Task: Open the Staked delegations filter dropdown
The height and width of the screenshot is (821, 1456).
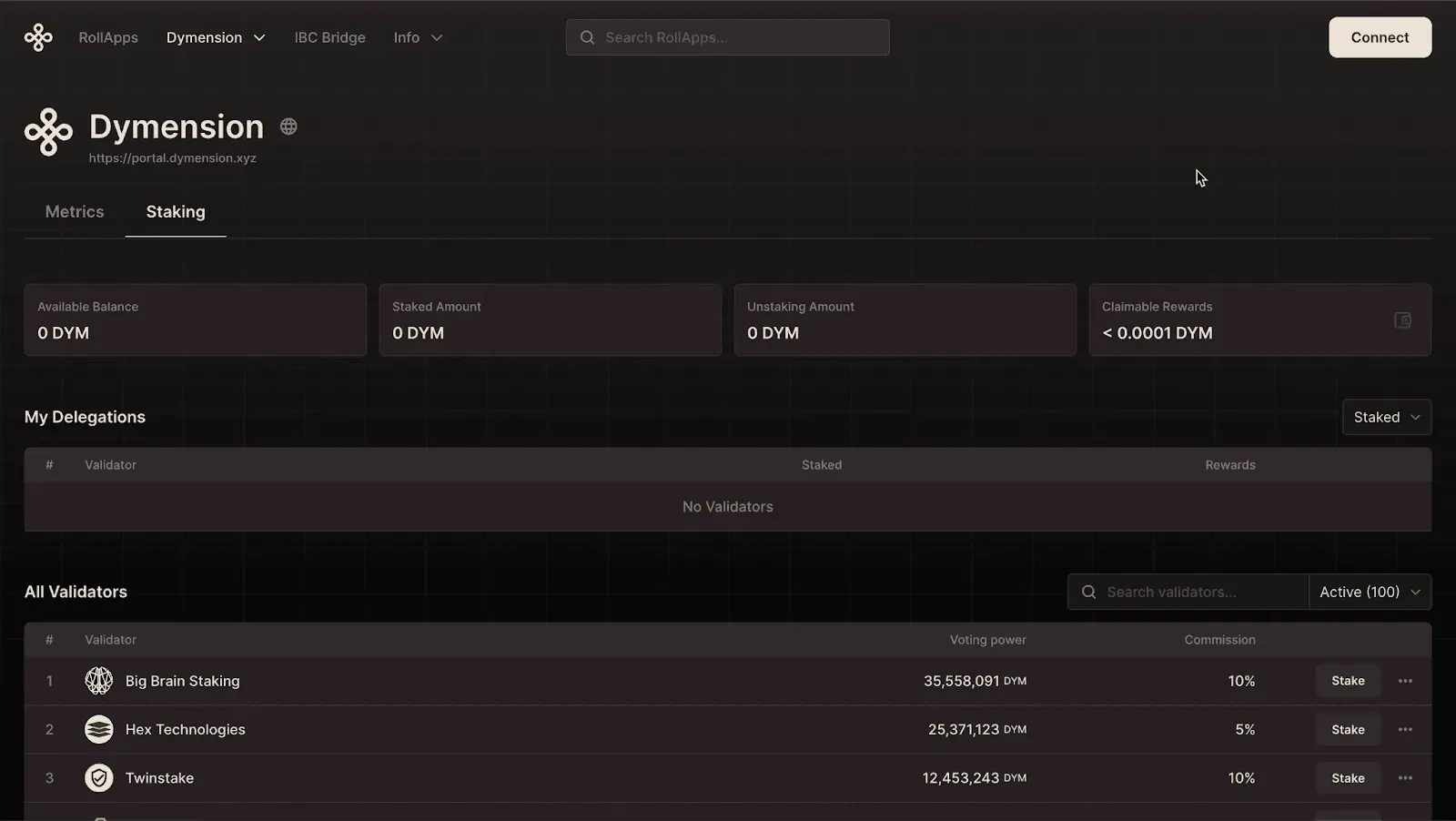Action: (x=1386, y=417)
